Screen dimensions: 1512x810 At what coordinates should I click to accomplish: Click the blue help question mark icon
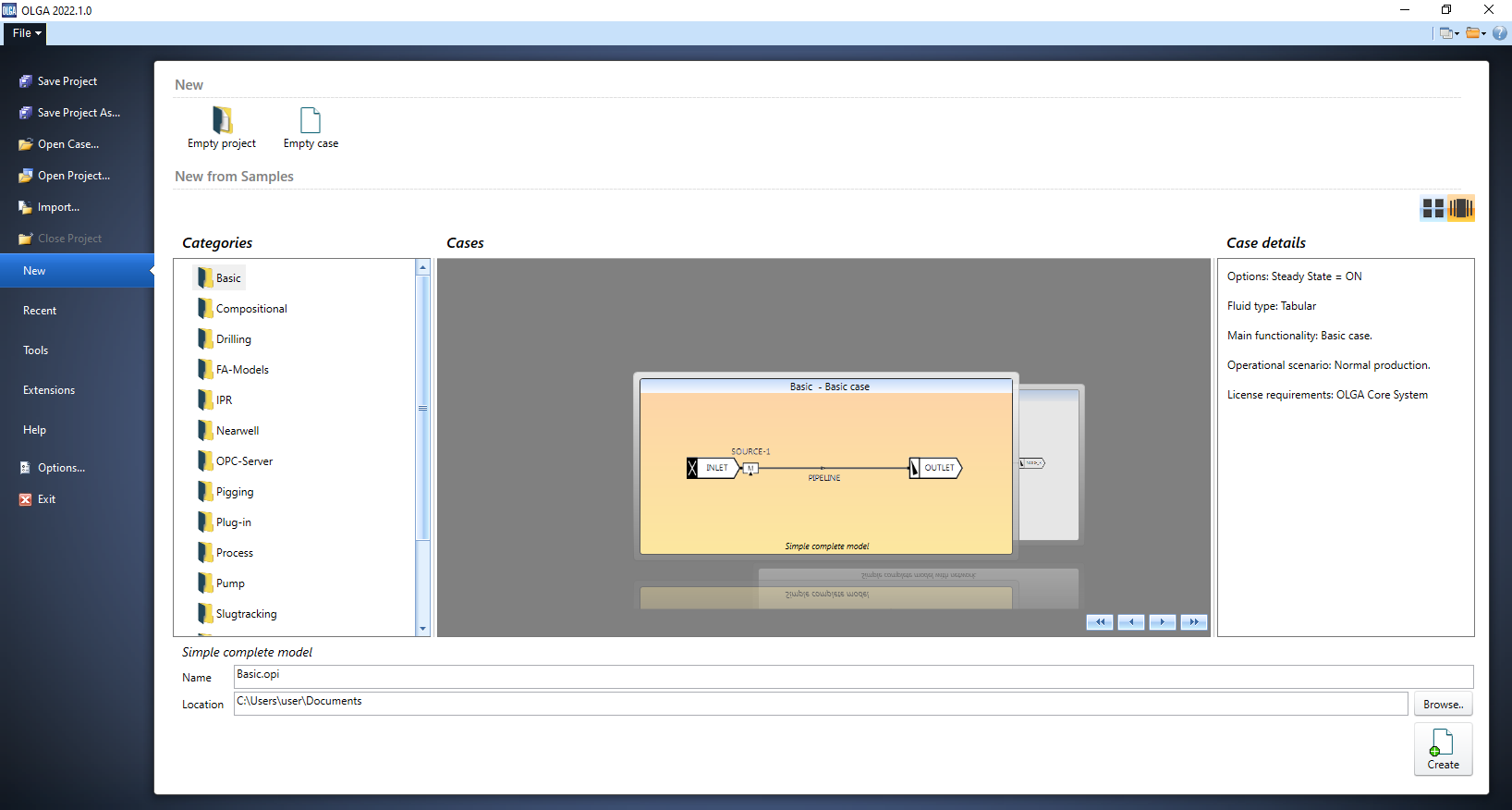point(1500,33)
